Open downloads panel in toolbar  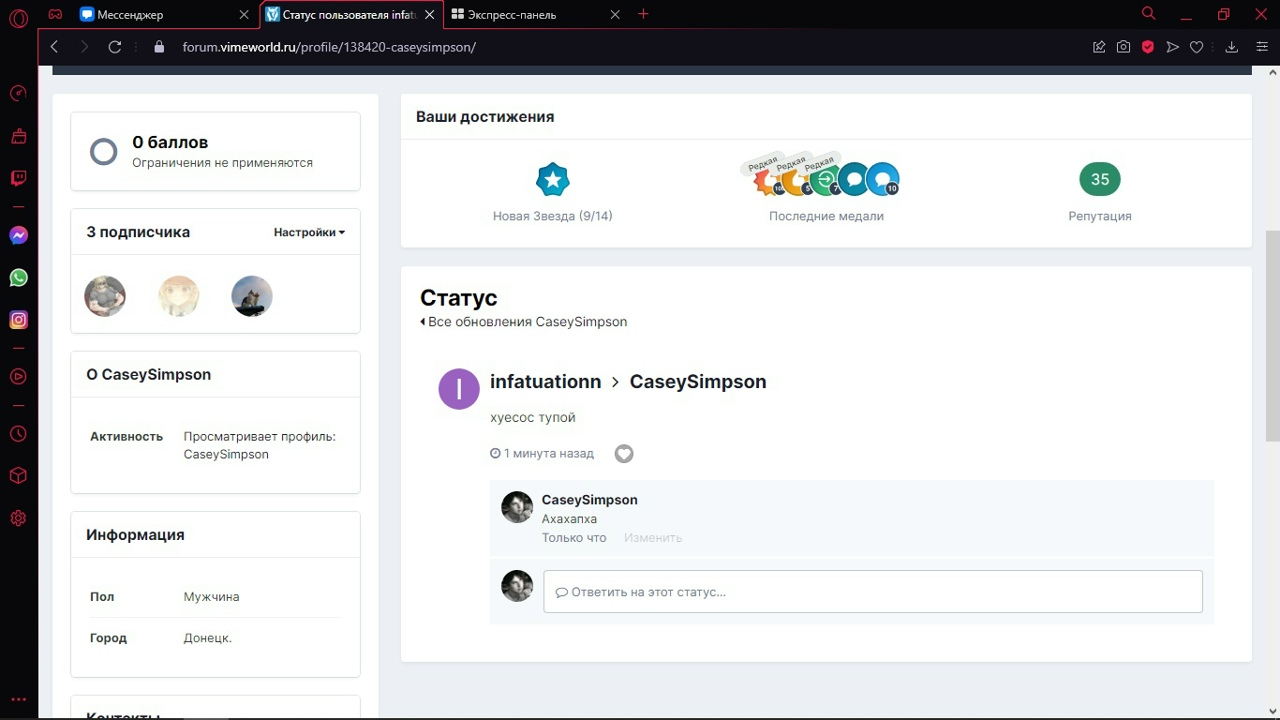pos(1232,47)
